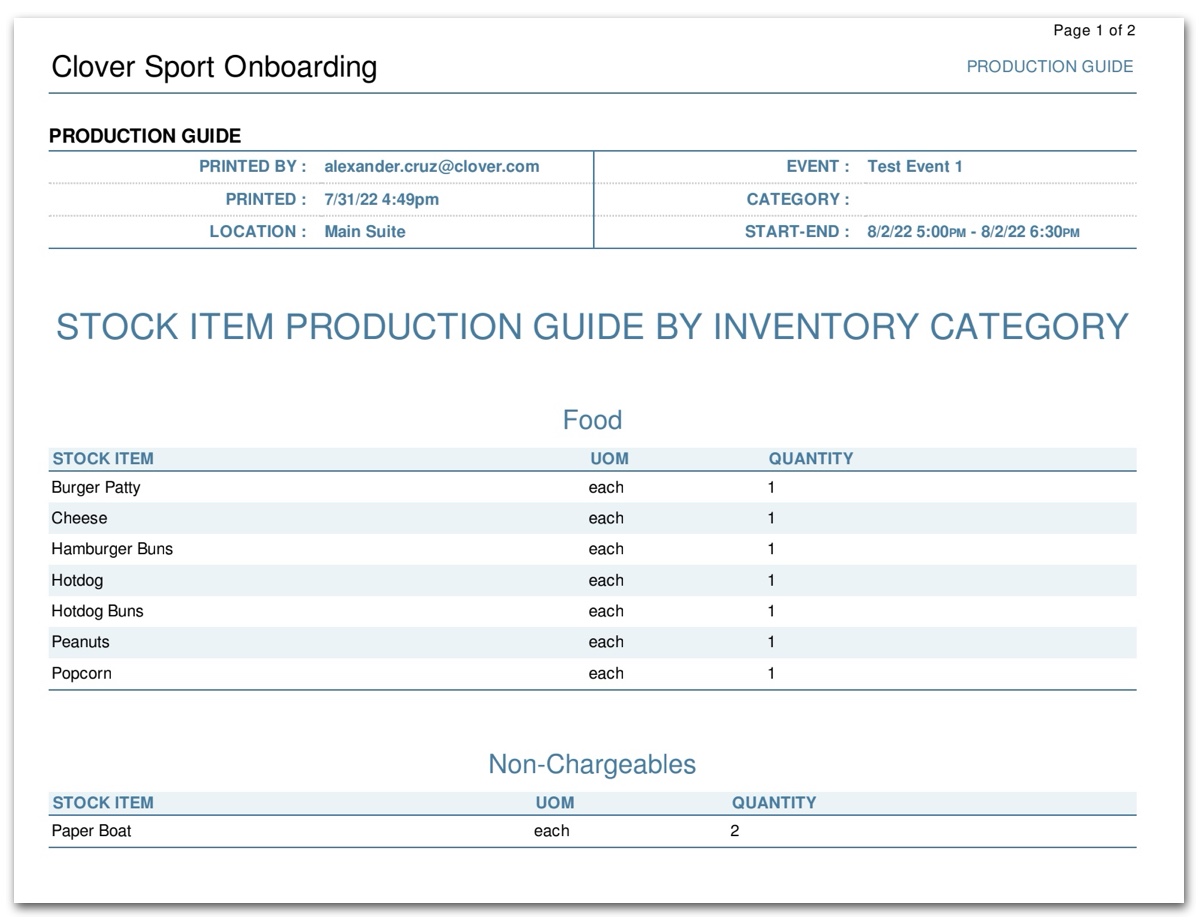Select the Page 1 of 2 indicator

tap(1094, 30)
